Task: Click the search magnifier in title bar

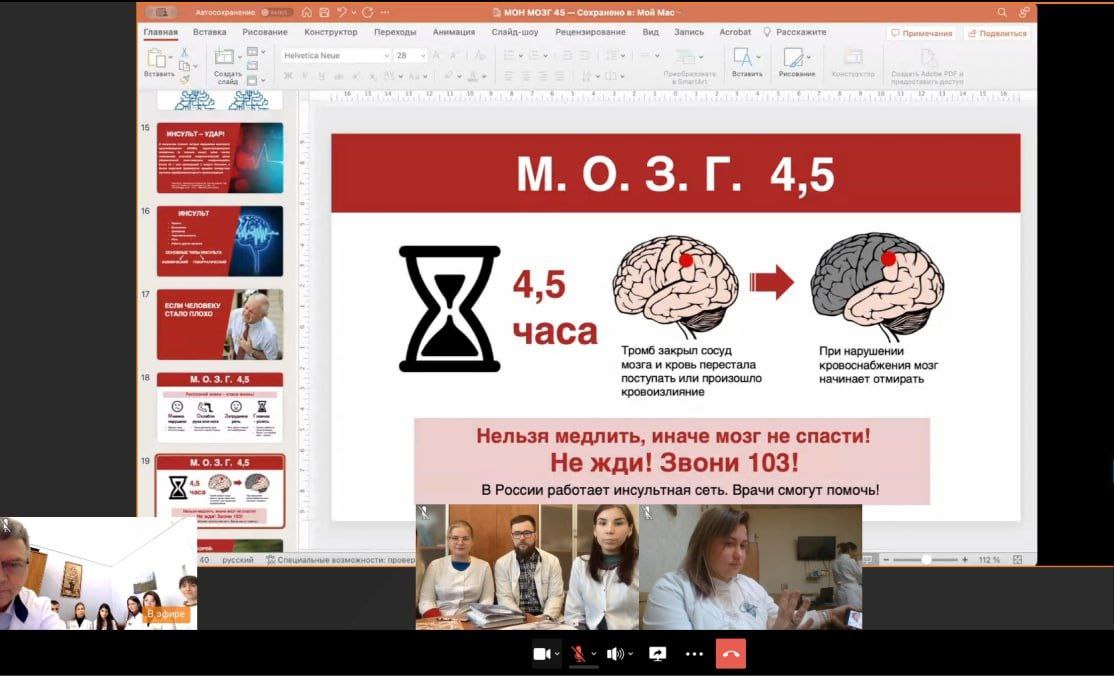Action: coord(1002,13)
